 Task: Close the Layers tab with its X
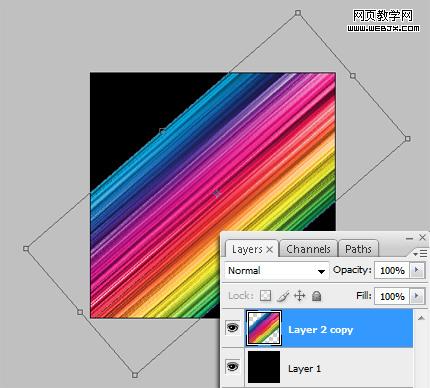[x=270, y=249]
